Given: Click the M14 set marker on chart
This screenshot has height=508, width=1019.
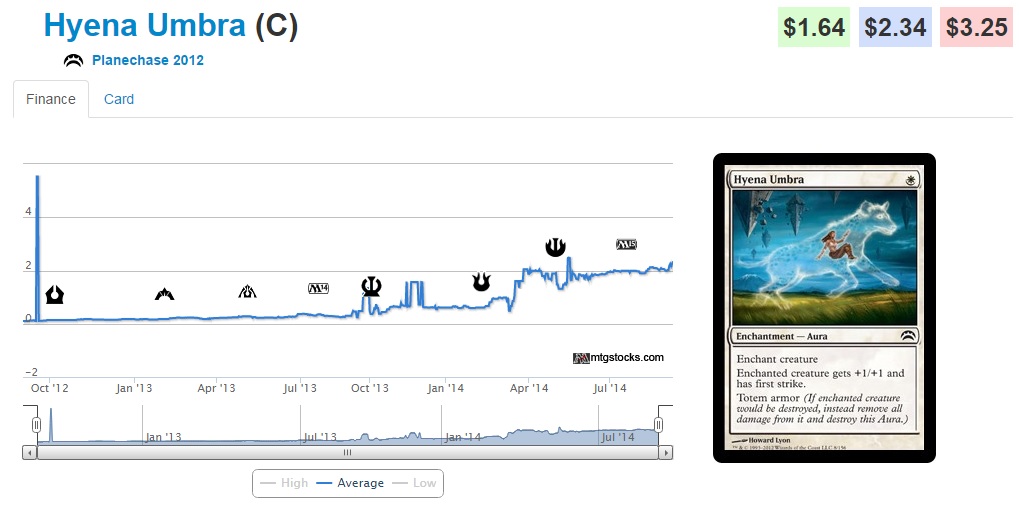Looking at the screenshot, I should pos(319,288).
